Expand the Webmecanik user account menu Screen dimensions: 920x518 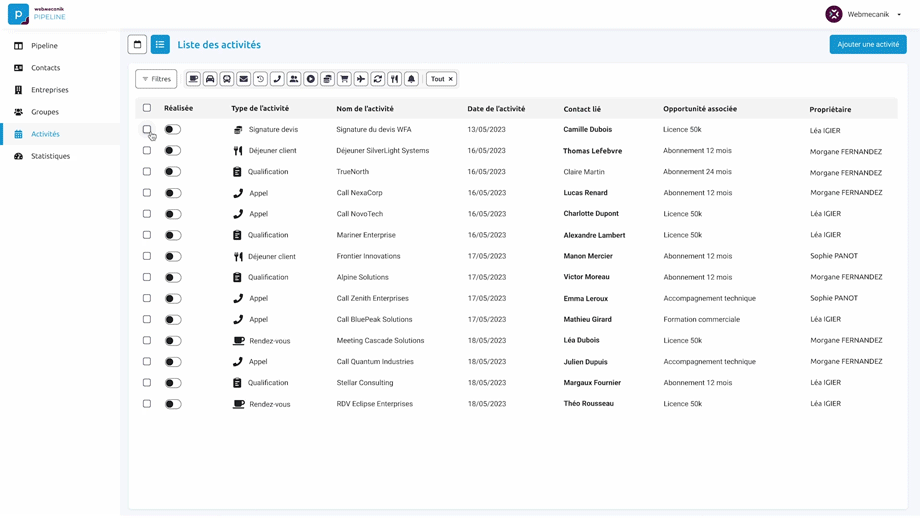pos(865,14)
